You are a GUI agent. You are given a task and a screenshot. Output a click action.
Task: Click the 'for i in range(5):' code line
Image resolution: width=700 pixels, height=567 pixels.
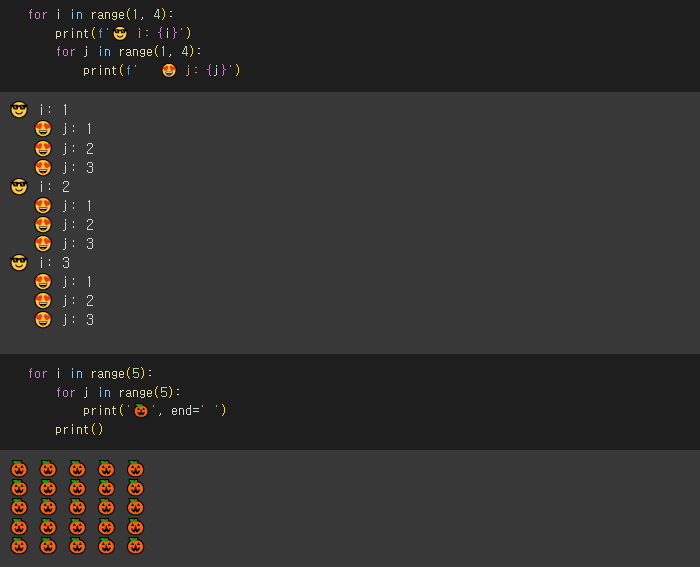pos(90,373)
